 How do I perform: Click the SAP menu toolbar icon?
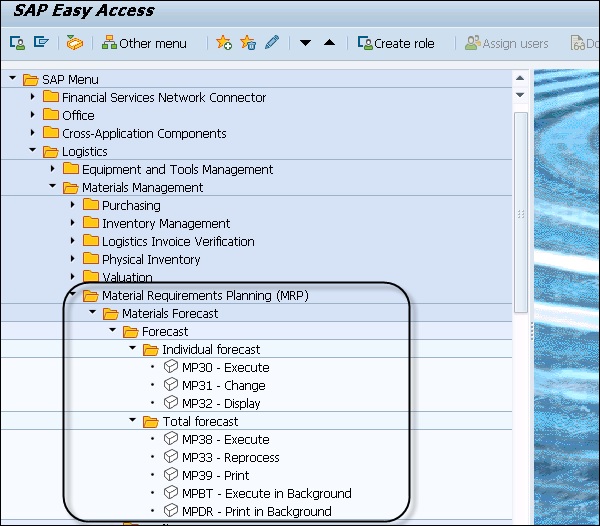point(41,44)
